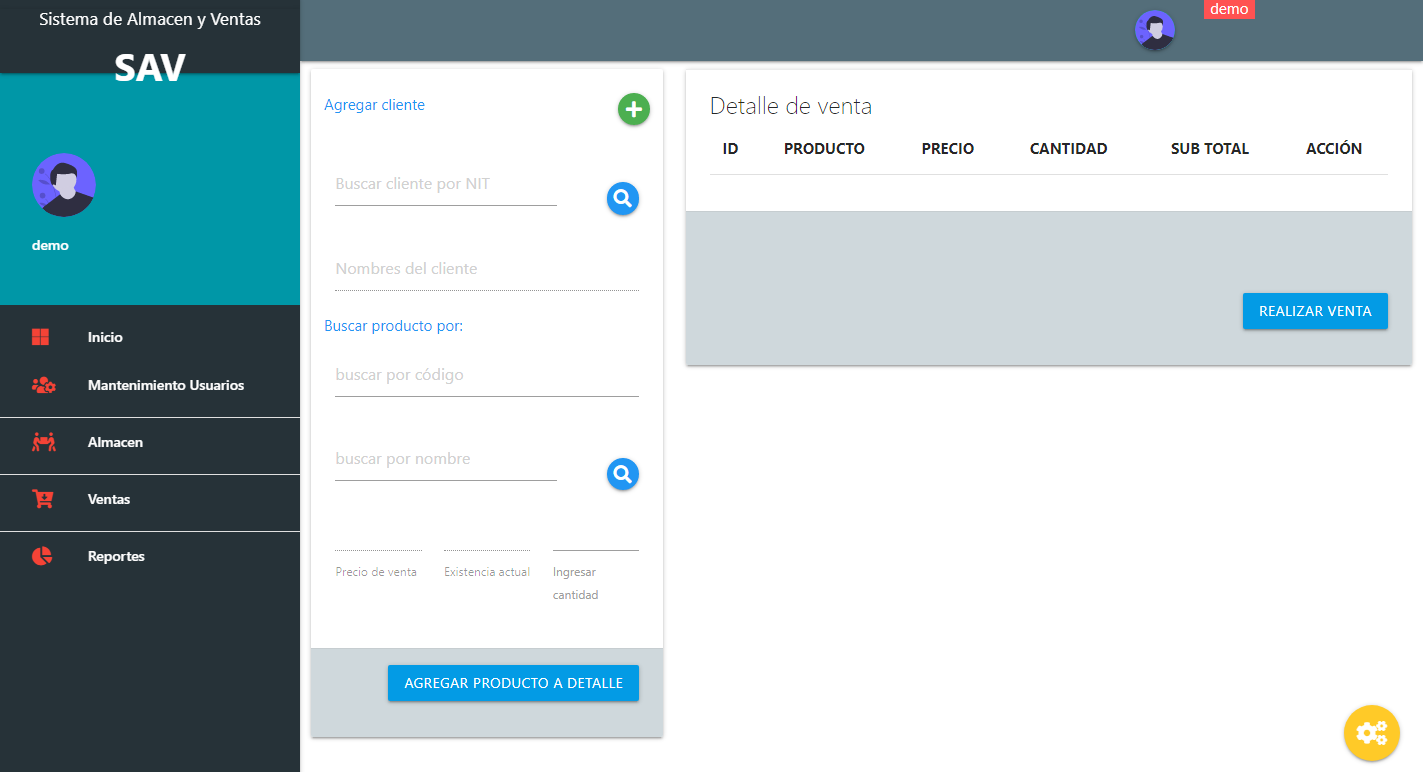Click the buscar por código input field
This screenshot has width=1423, height=772.
486,376
